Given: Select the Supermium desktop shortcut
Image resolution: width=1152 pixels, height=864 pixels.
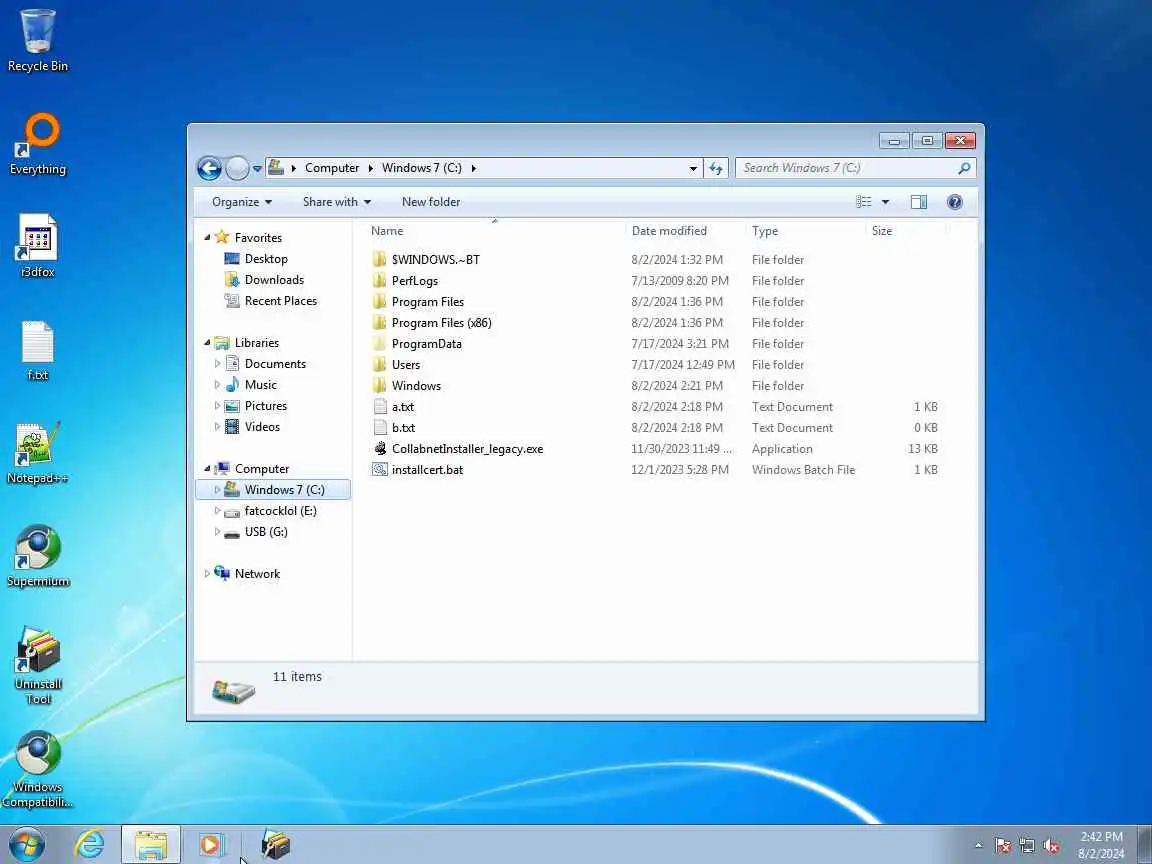Looking at the screenshot, I should click(38, 556).
